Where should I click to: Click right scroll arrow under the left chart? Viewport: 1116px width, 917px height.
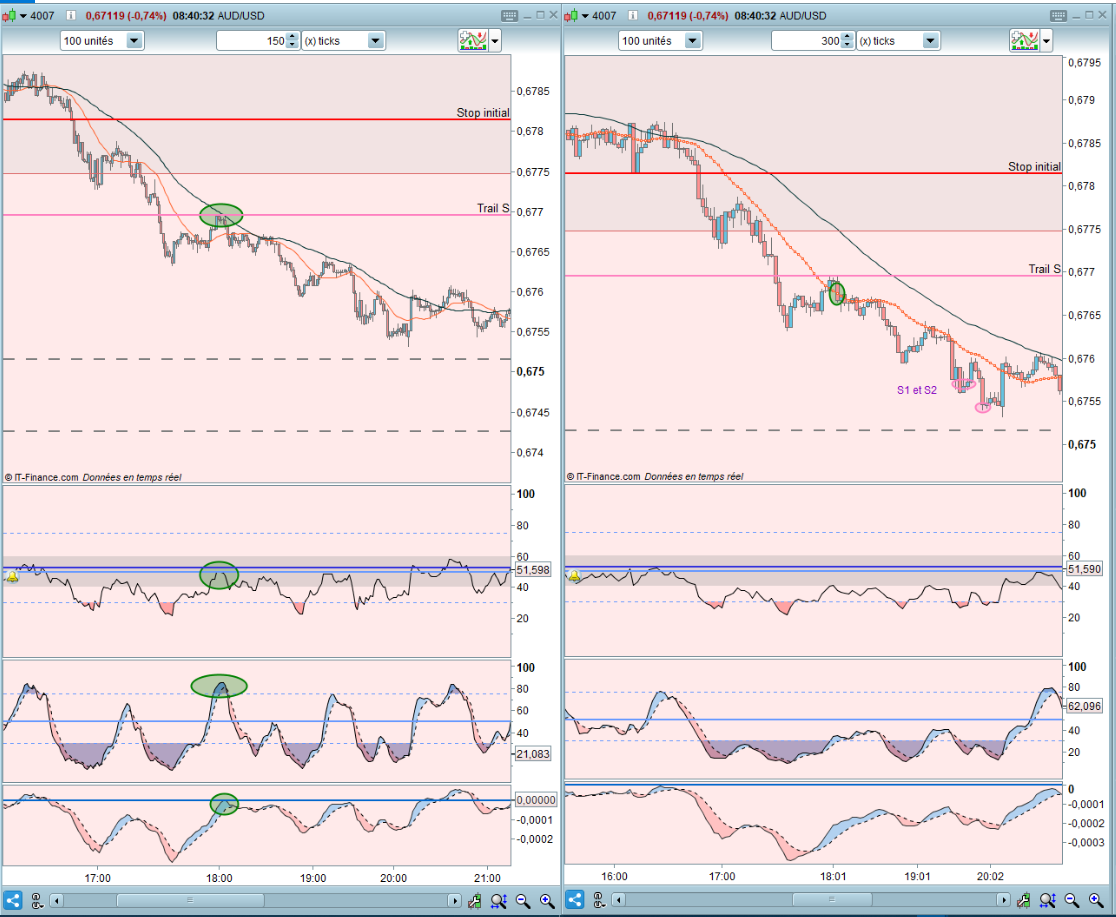click(x=454, y=901)
